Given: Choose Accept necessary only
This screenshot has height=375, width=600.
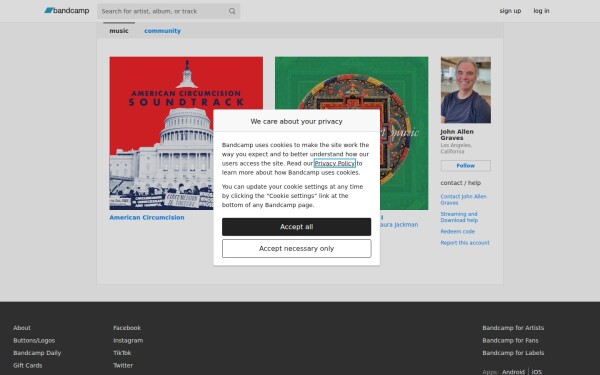Looking at the screenshot, I should pyautogui.click(x=297, y=249).
